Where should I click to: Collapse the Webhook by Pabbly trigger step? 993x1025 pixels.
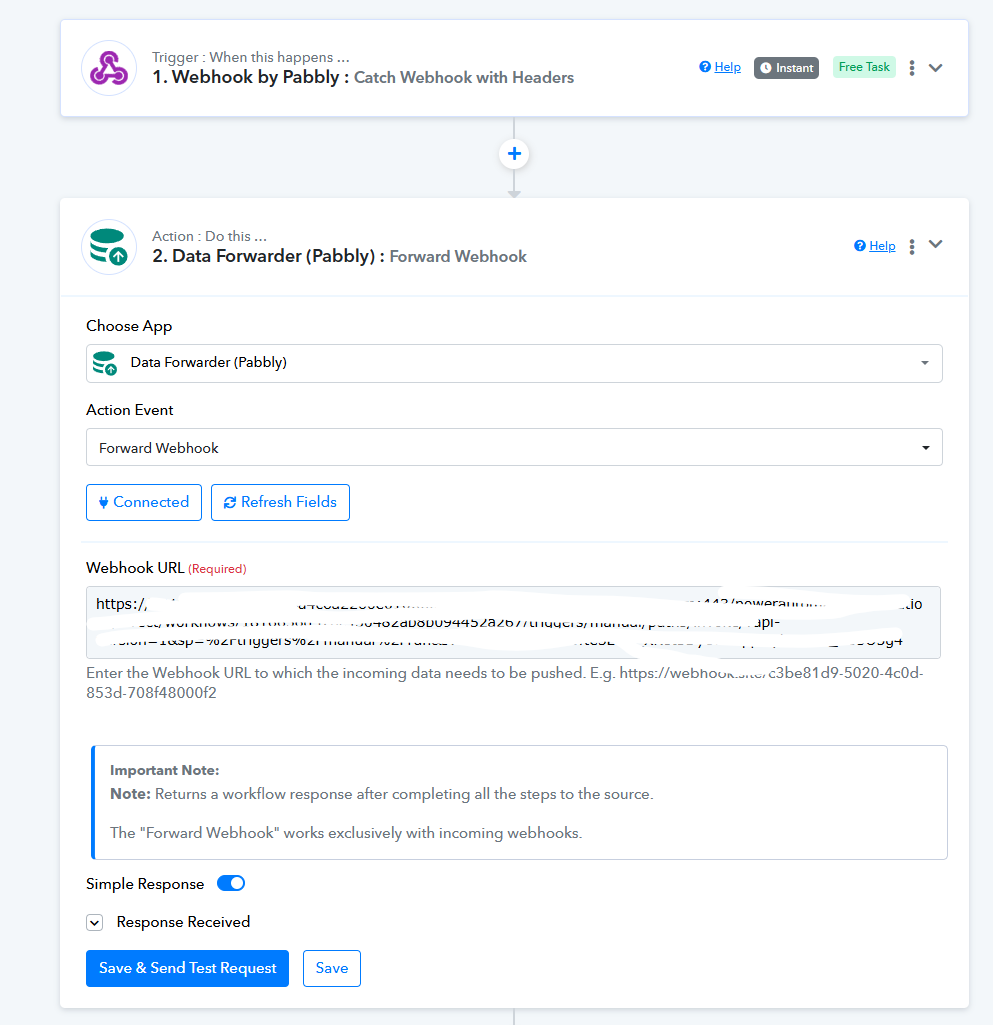click(936, 68)
